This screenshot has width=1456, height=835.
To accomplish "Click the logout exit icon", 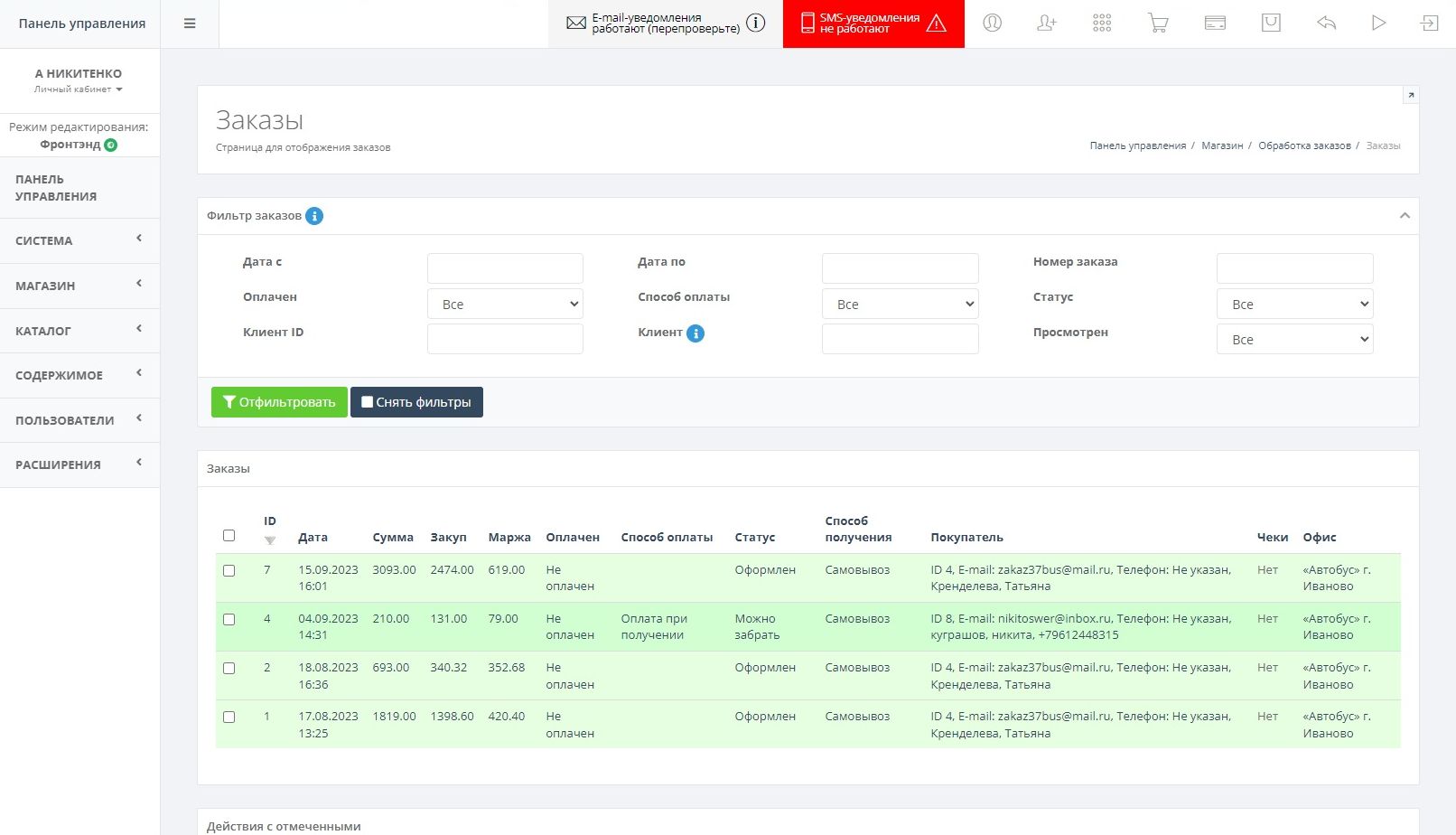I will (x=1429, y=23).
